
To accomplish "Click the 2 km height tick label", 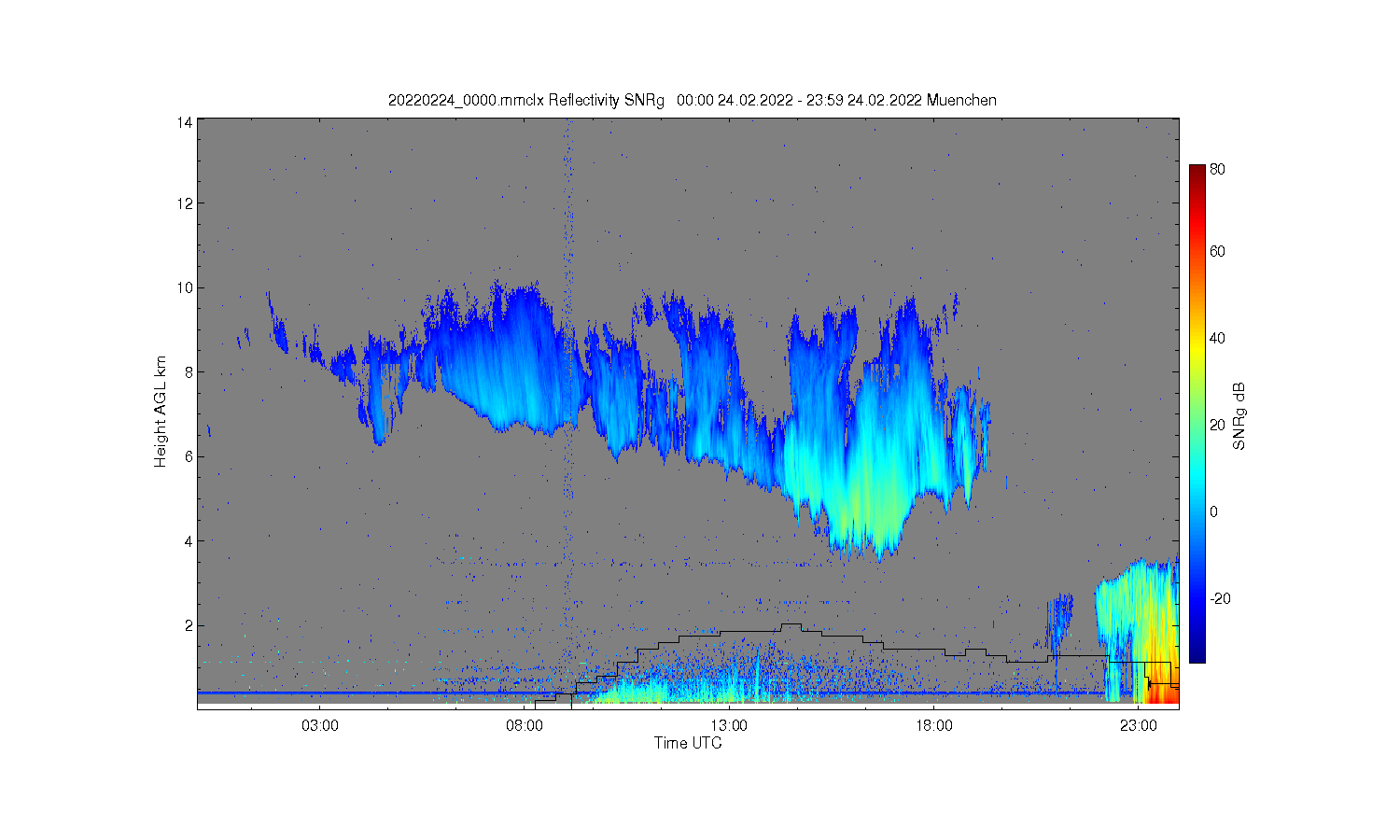I will pyautogui.click(x=189, y=625).
